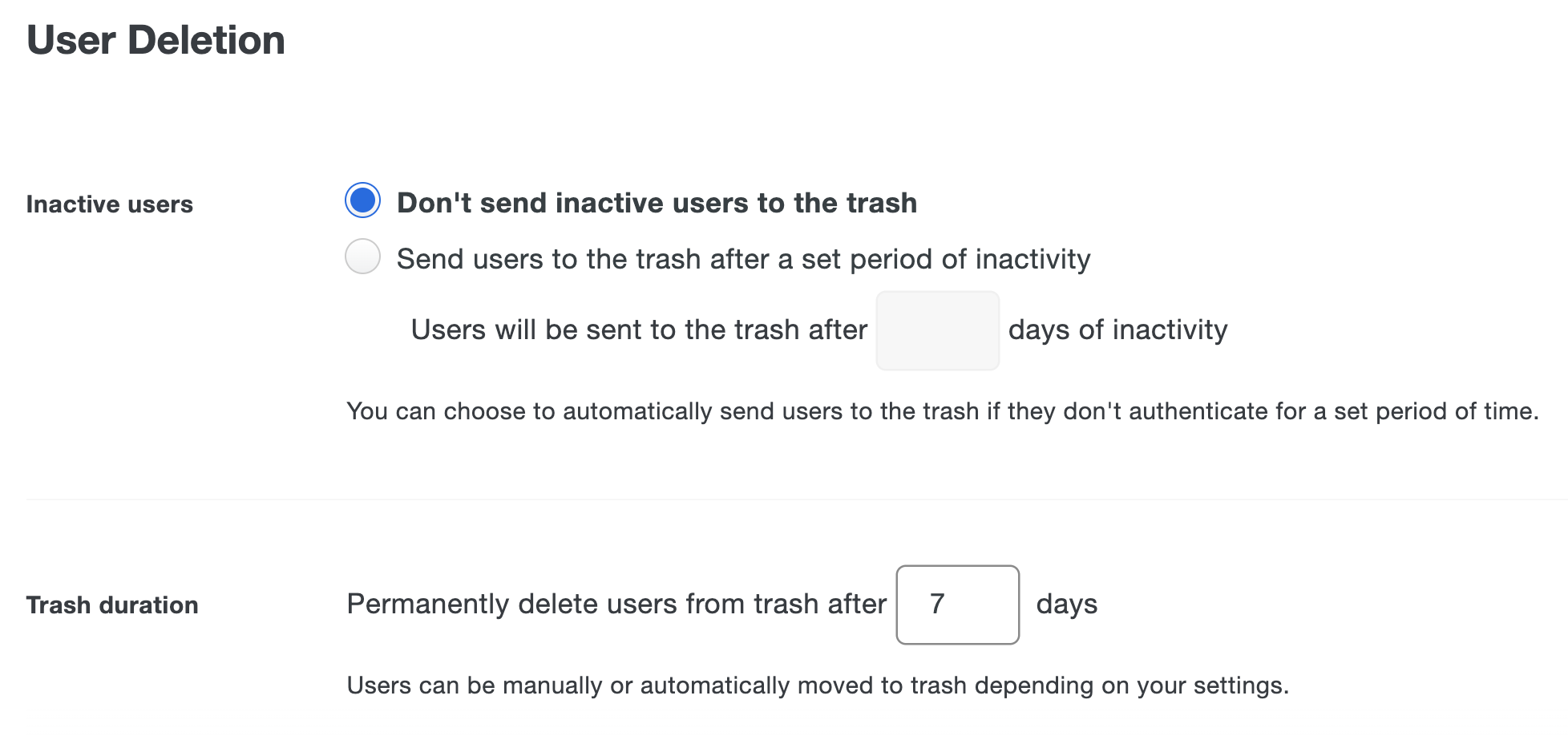The height and width of the screenshot is (736, 1568).
Task: Select the value 7 in the trash duration field
Action: pyautogui.click(x=957, y=604)
